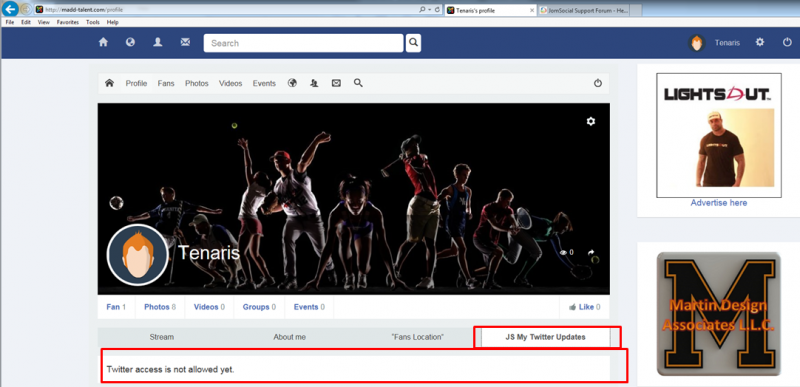The width and height of the screenshot is (800, 387).
Task: Open the envelope icon in profile toolbar
Action: (336, 83)
